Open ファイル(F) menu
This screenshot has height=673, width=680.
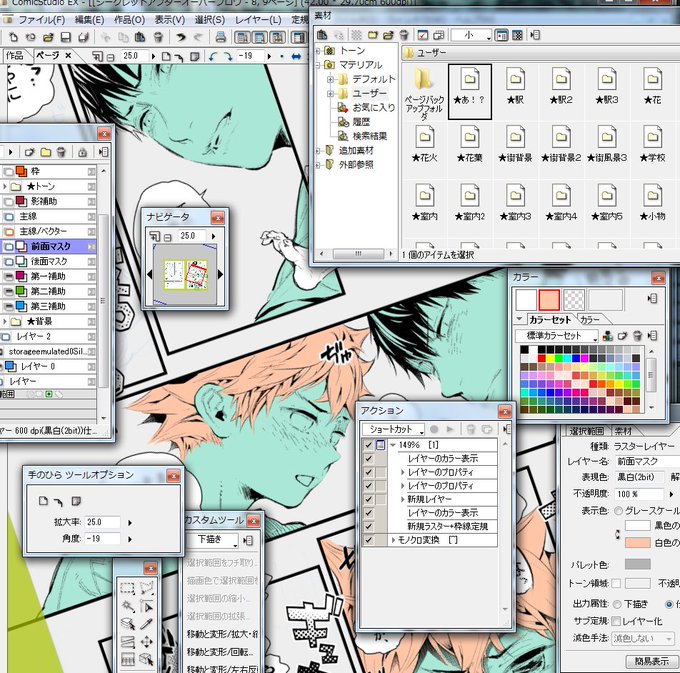click(41, 20)
